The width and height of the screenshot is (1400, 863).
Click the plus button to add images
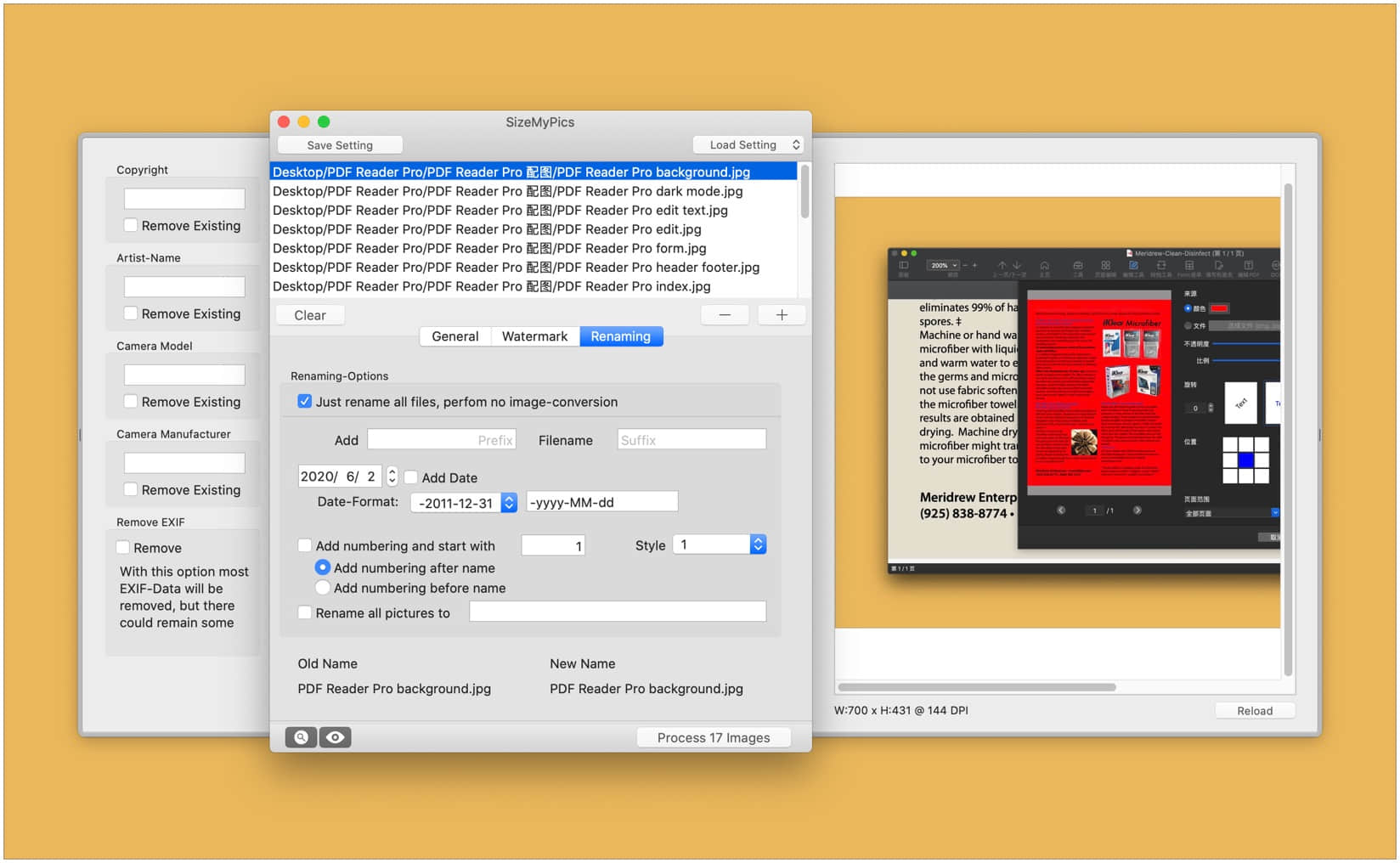tap(782, 315)
